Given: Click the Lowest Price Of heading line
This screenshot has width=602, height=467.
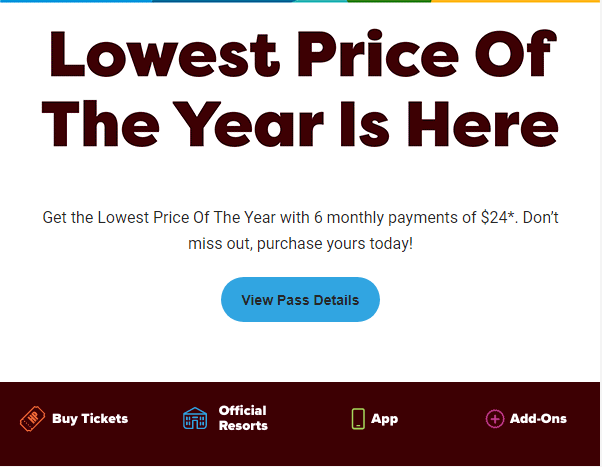Looking at the screenshot, I should tap(300, 55).
